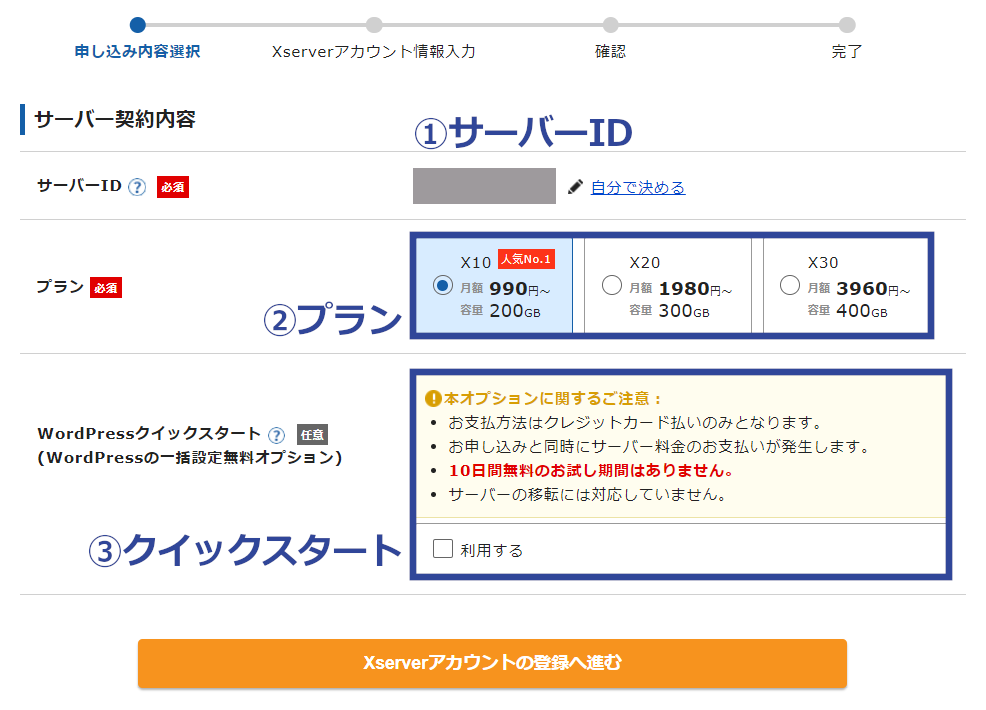Click the (WordPressの一括設定無料オプション) label text

[189, 458]
